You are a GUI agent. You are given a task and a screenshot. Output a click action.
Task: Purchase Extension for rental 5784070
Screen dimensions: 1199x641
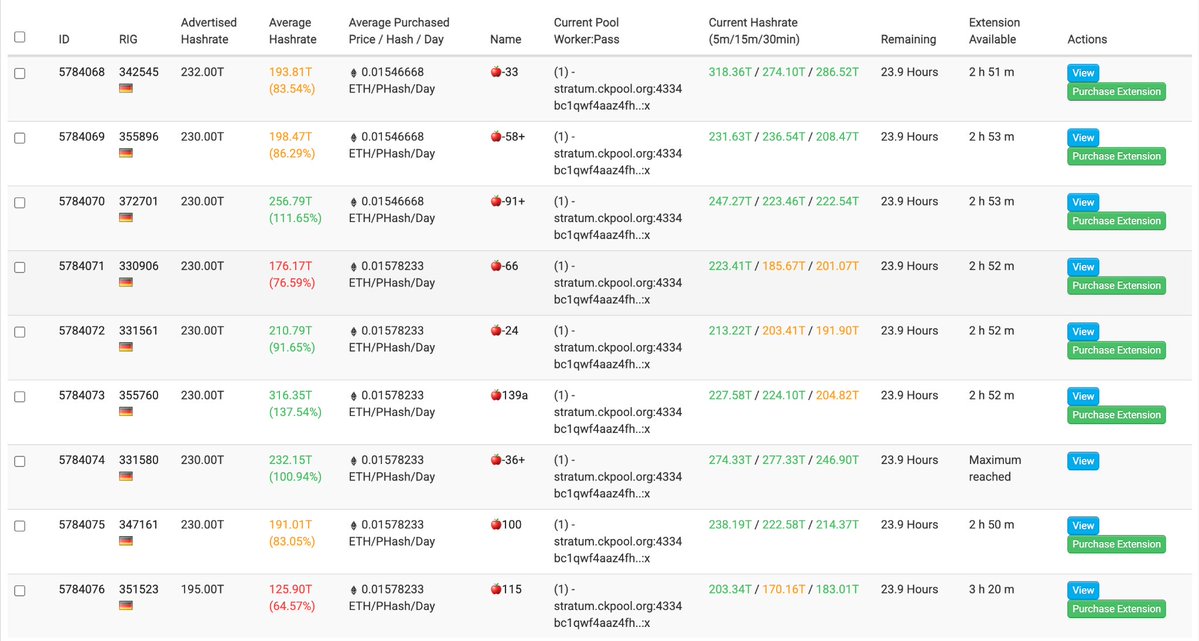tap(1116, 221)
